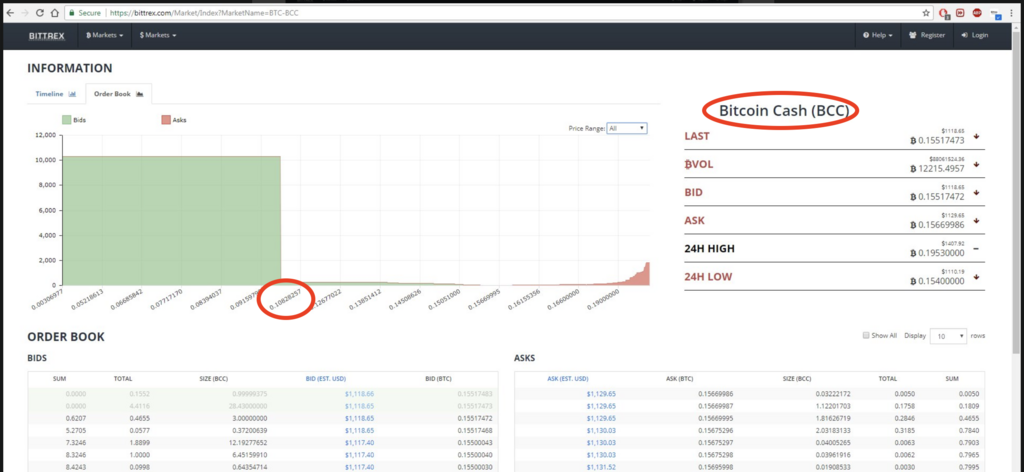Open the Chrome three-dot menu
The width and height of the screenshot is (1024, 472).
pos(1014,12)
